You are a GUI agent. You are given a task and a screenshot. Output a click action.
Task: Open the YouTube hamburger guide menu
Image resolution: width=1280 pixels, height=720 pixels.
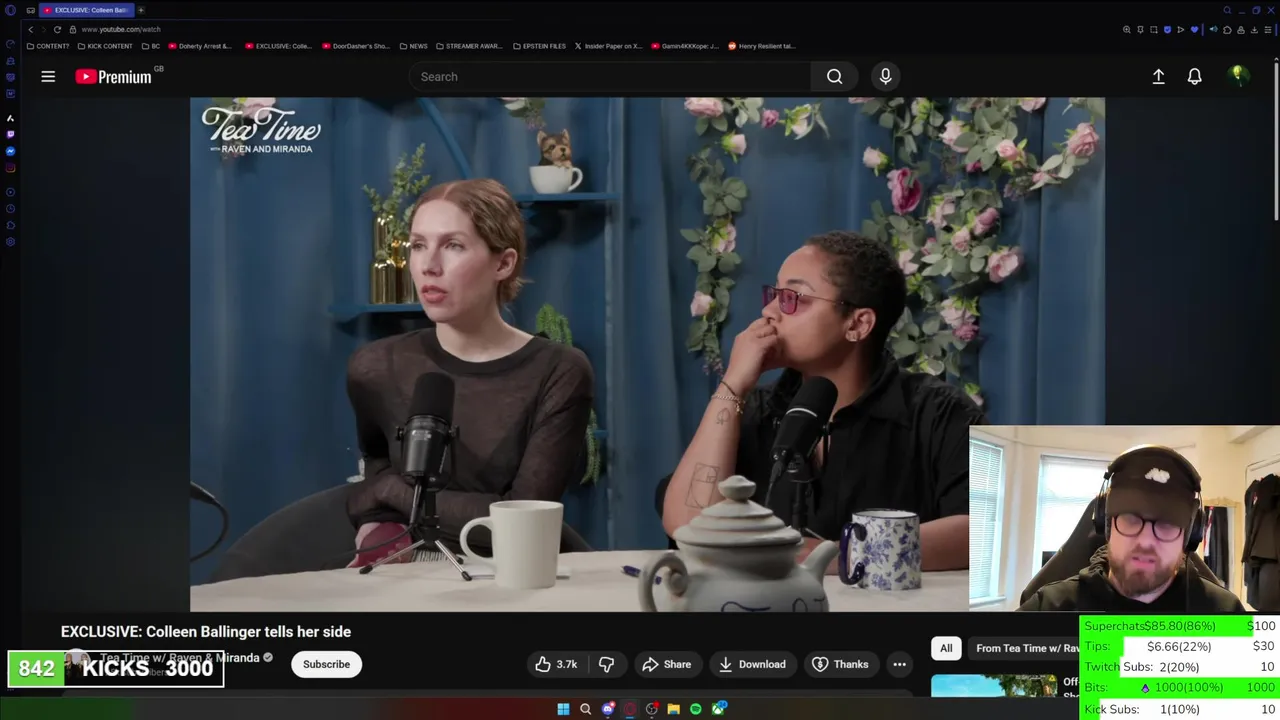pyautogui.click(x=48, y=76)
